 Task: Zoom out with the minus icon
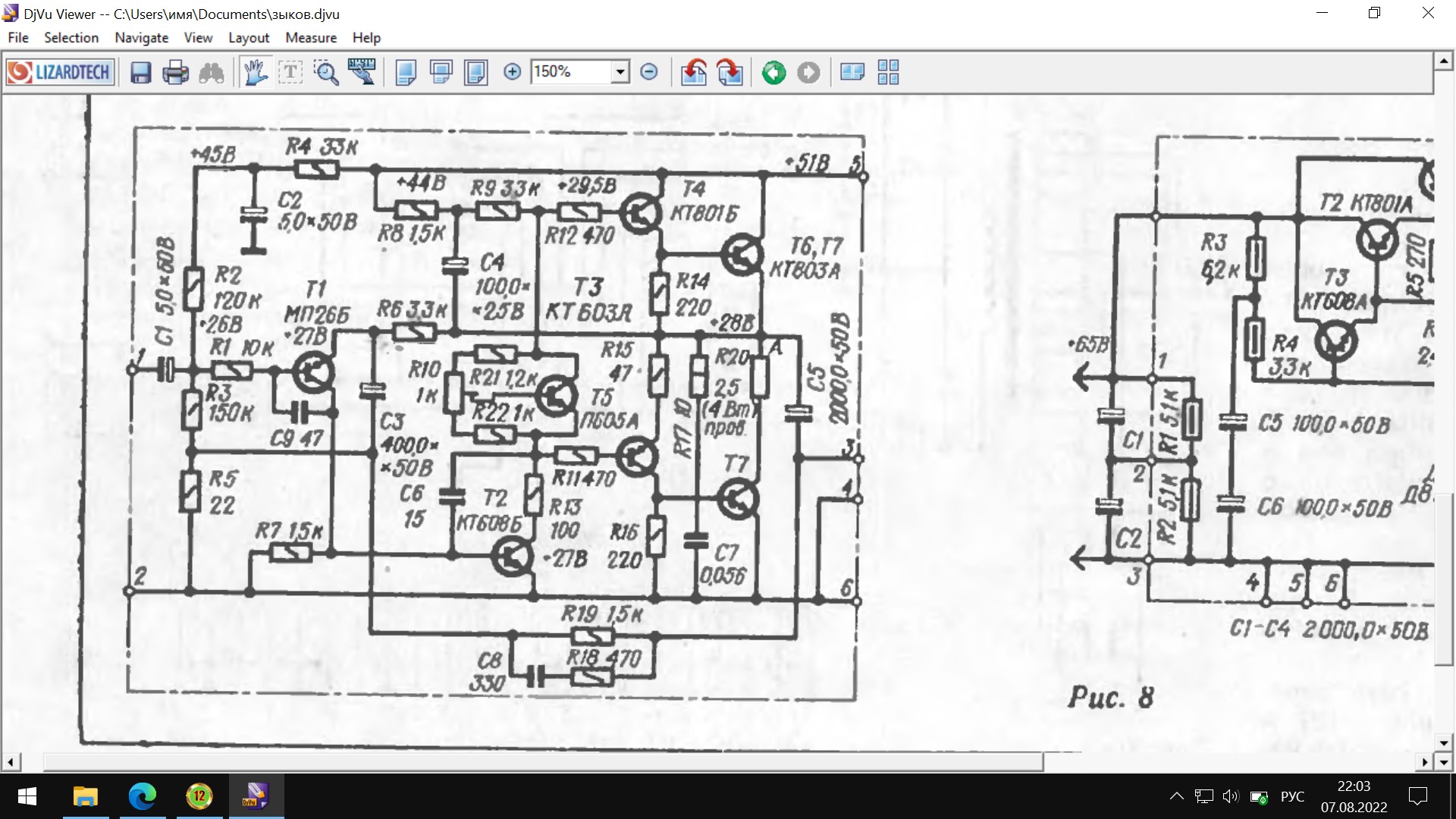point(649,72)
